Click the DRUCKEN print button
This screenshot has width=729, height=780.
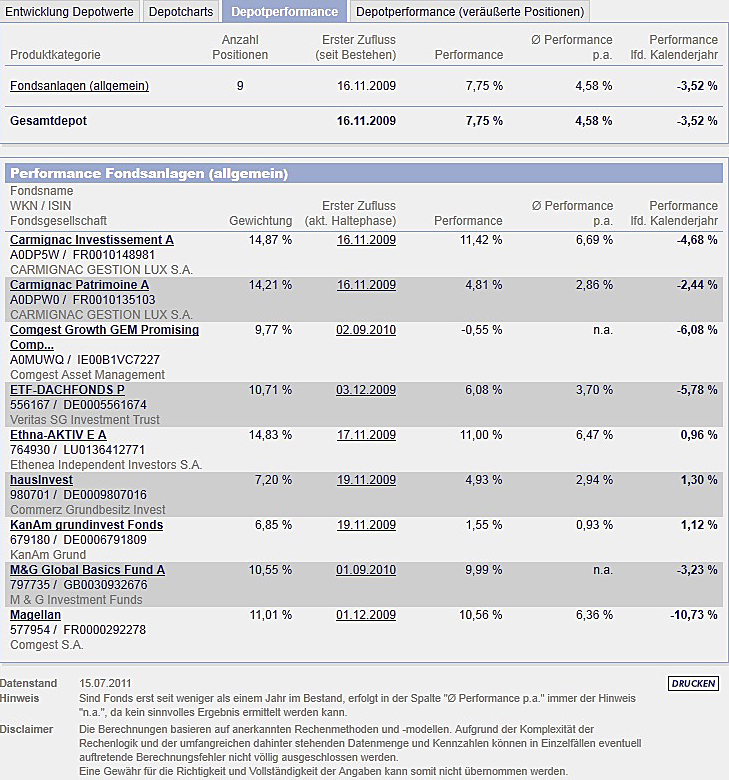(693, 683)
